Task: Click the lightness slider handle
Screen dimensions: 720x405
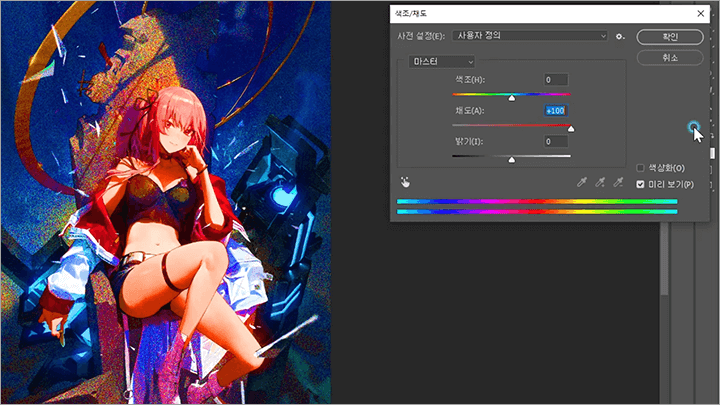Action: coord(512,160)
